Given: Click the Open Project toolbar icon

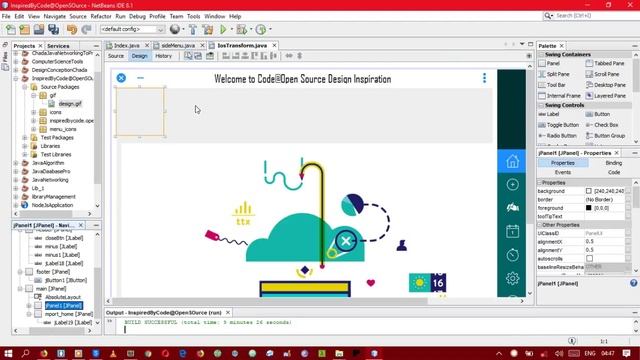Looking at the screenshot, I should [x=39, y=29].
